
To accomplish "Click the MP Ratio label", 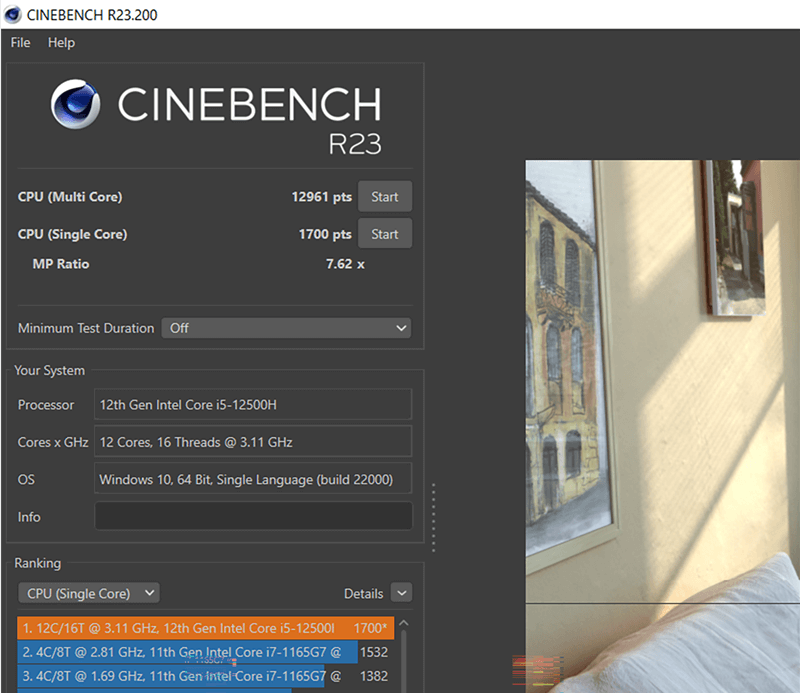I will pos(61,264).
